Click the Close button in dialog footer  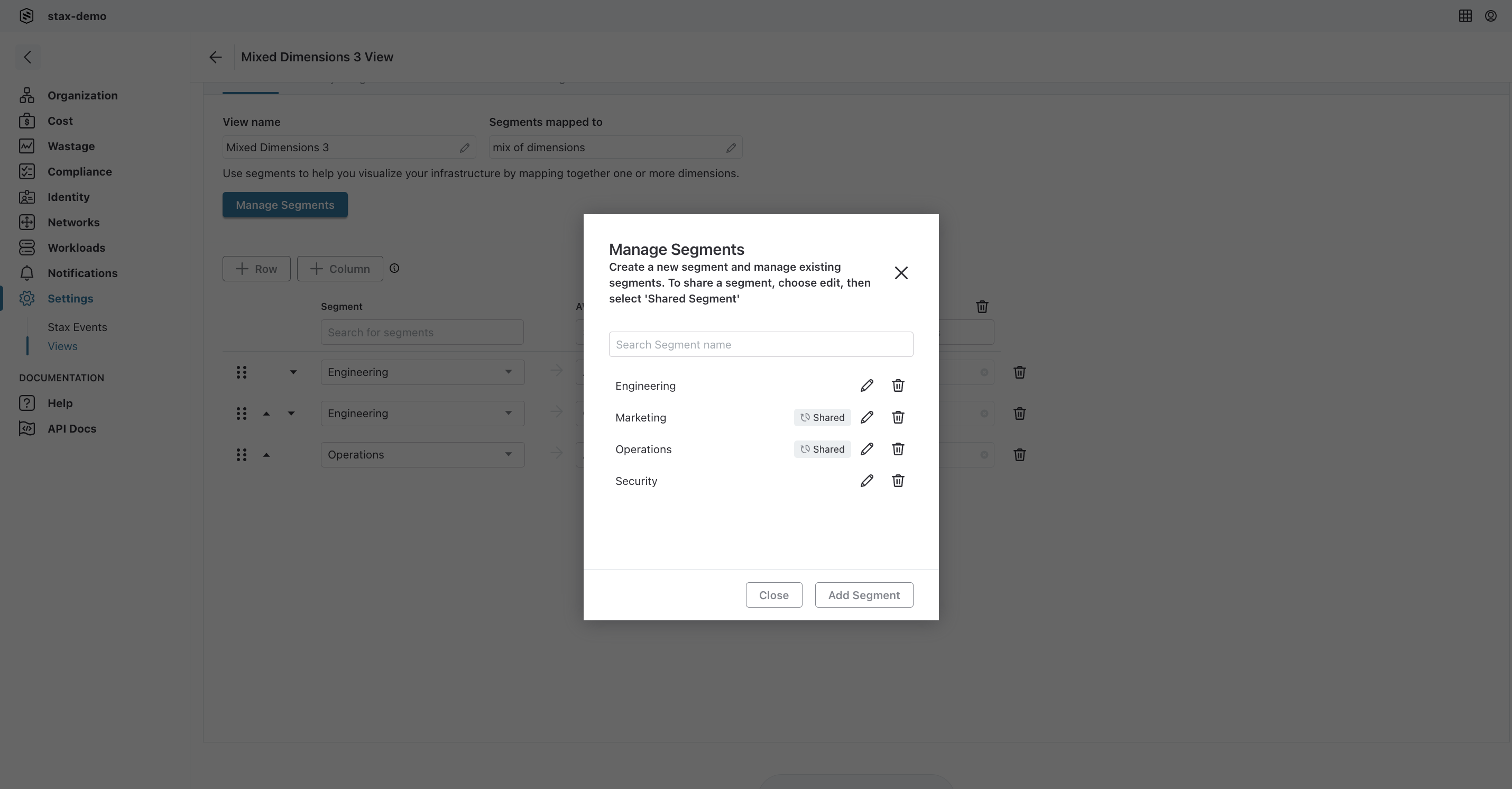click(773, 595)
